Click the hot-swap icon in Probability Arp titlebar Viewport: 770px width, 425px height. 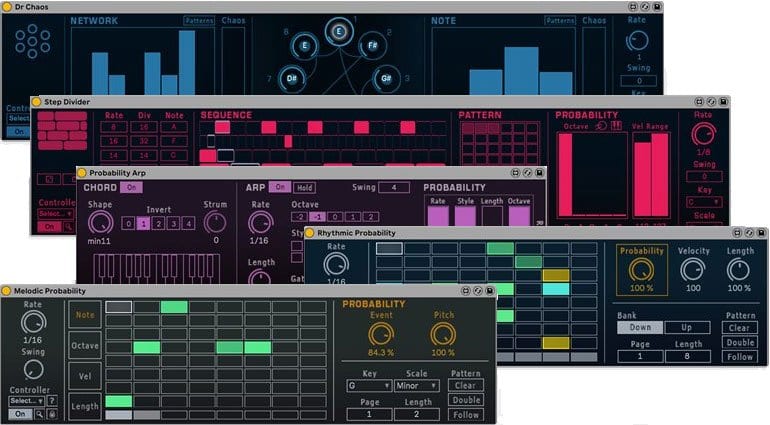527,173
